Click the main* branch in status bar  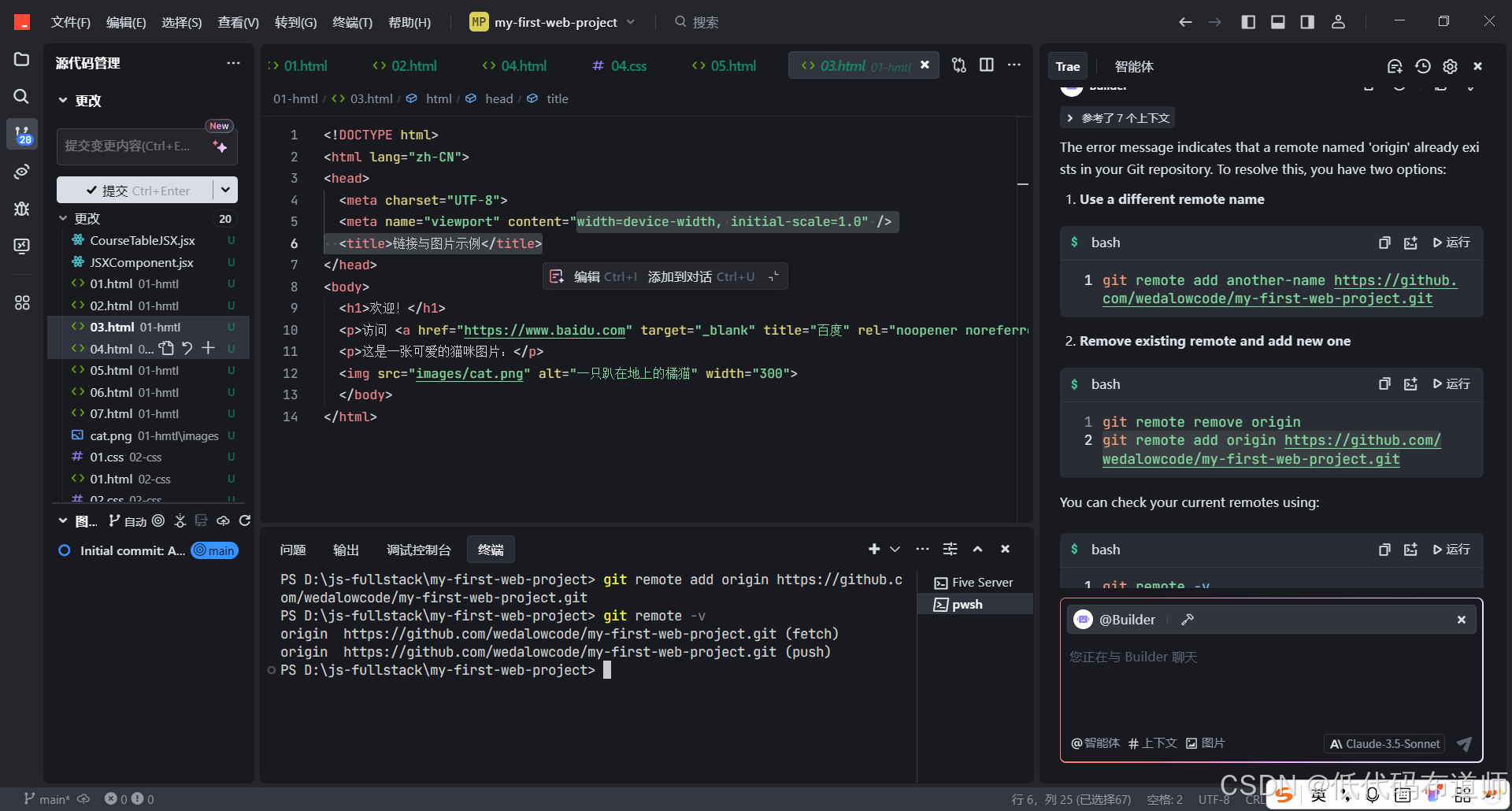(x=46, y=799)
